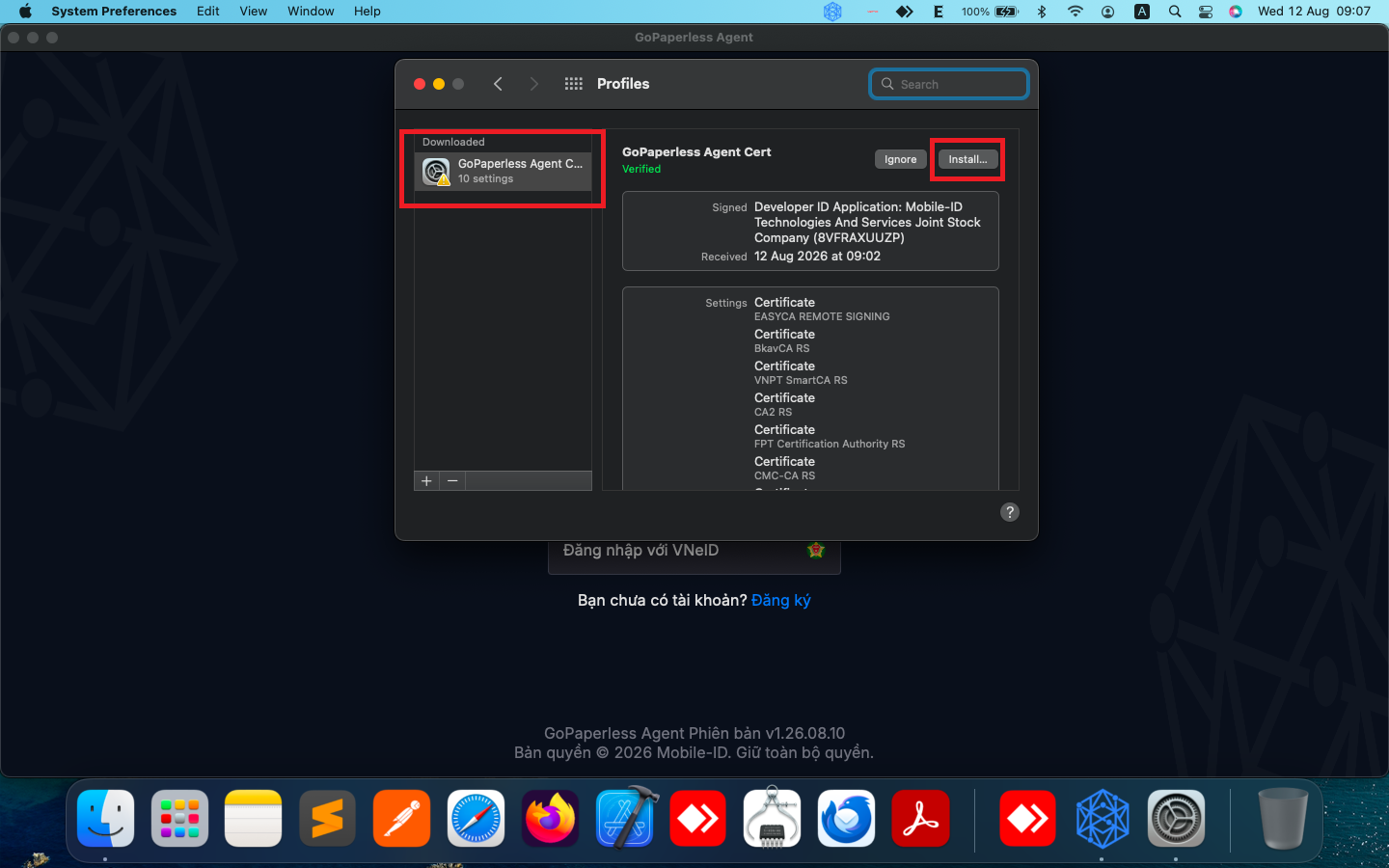Go back with the left chevron
This screenshot has height=868, width=1389.
pos(498,84)
